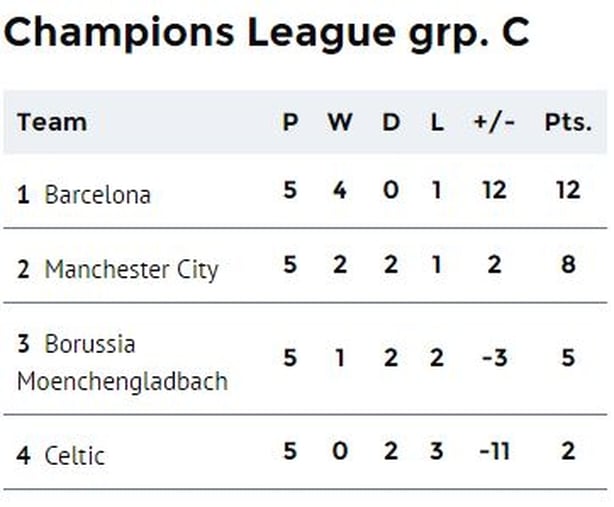
Task: Click the +/- column header
Action: (x=494, y=122)
